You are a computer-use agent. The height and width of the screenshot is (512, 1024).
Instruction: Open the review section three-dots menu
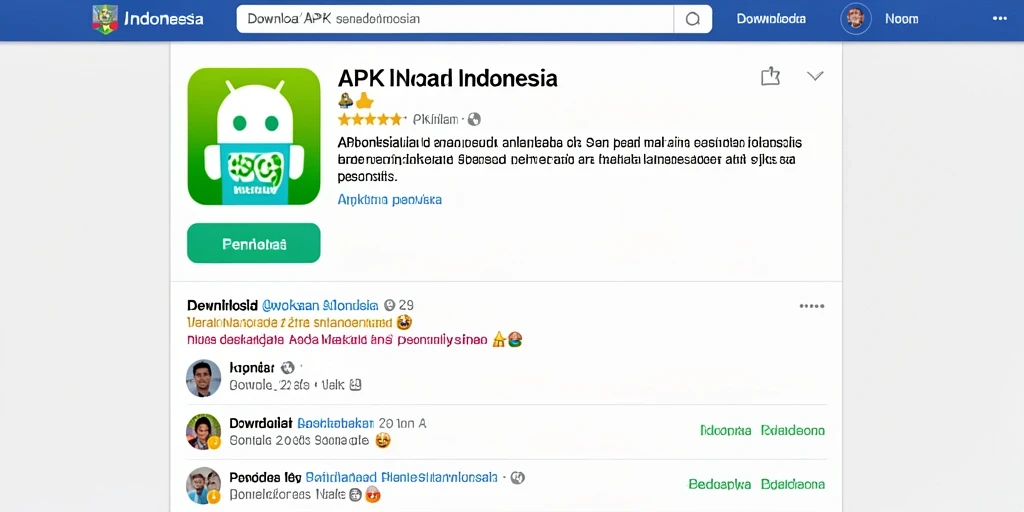coord(812,306)
